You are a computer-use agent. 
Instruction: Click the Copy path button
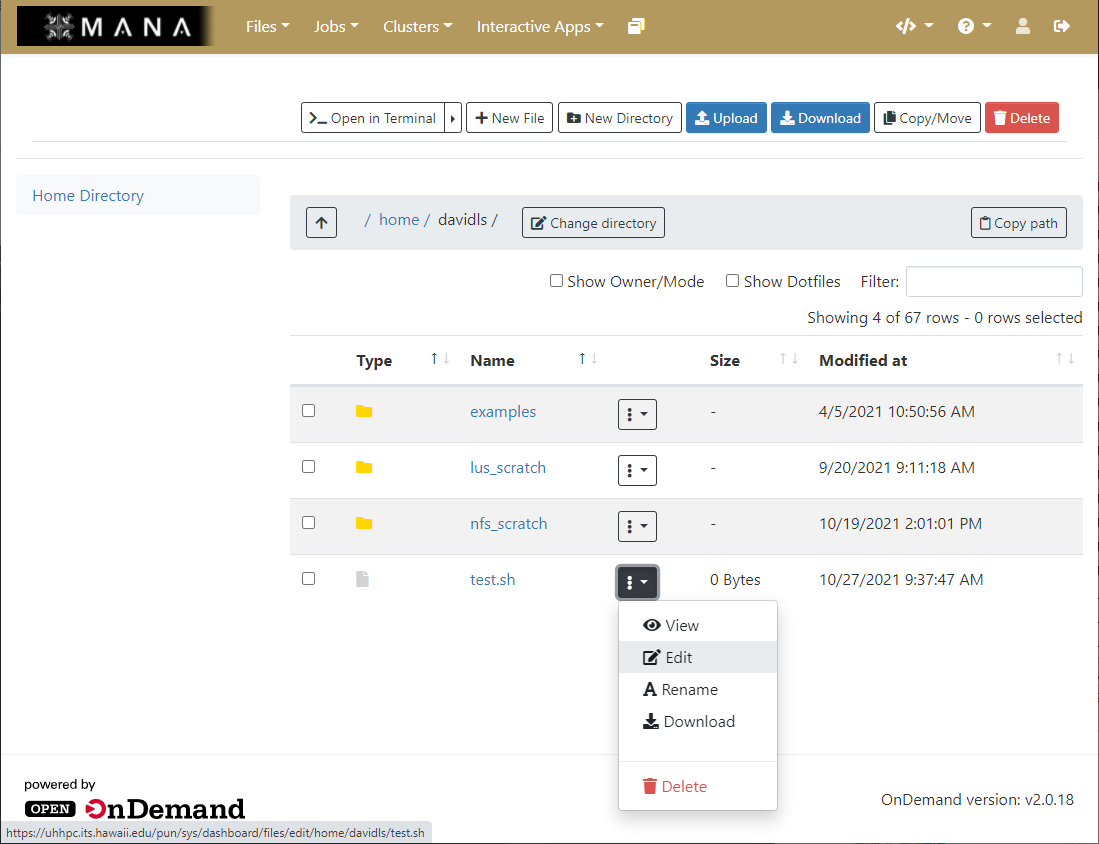tap(1018, 223)
